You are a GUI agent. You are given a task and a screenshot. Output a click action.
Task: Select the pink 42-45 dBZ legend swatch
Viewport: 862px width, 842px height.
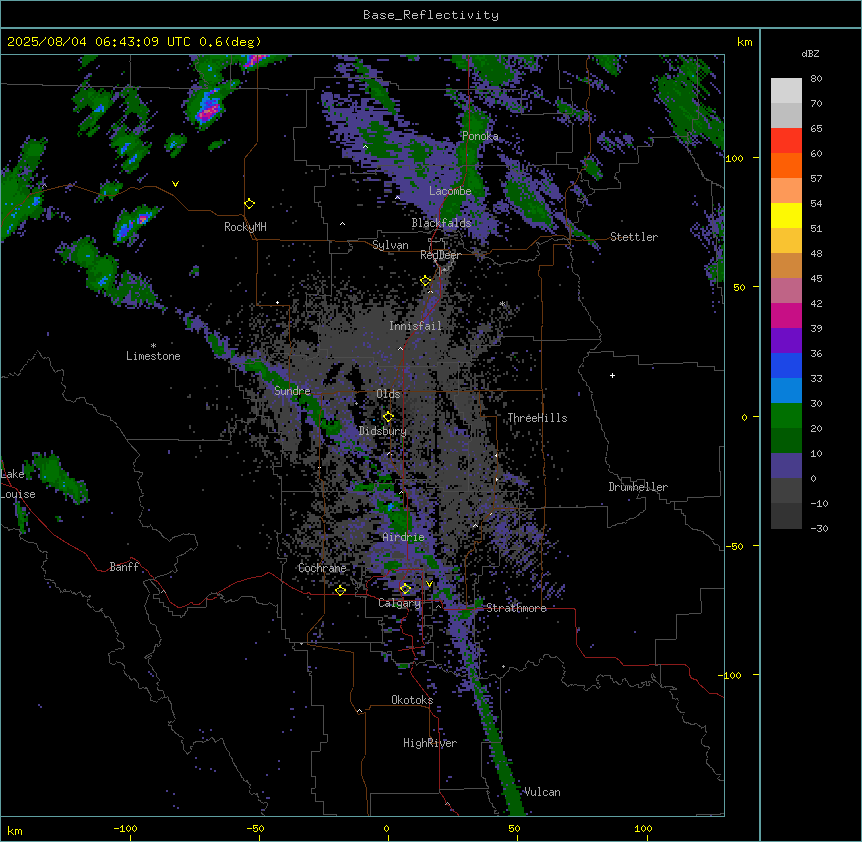(x=786, y=291)
